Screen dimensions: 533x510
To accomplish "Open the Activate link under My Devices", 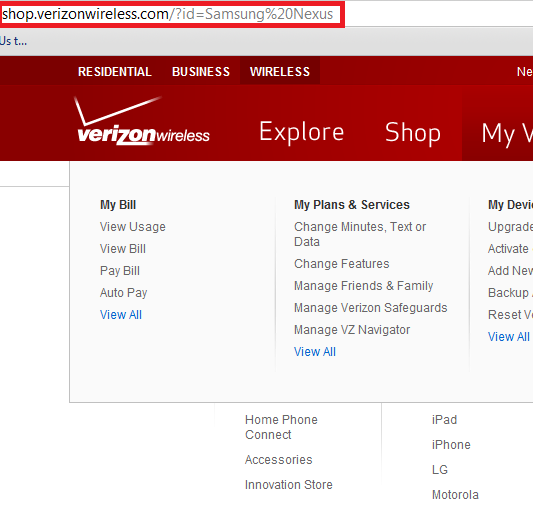I will (508, 249).
